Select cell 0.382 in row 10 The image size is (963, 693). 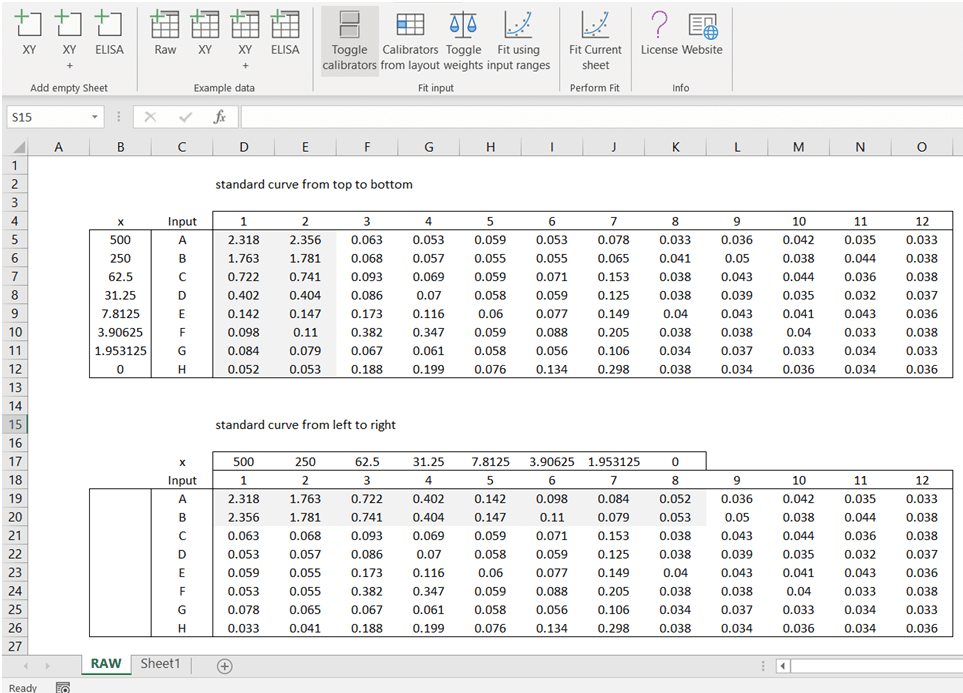coord(367,332)
